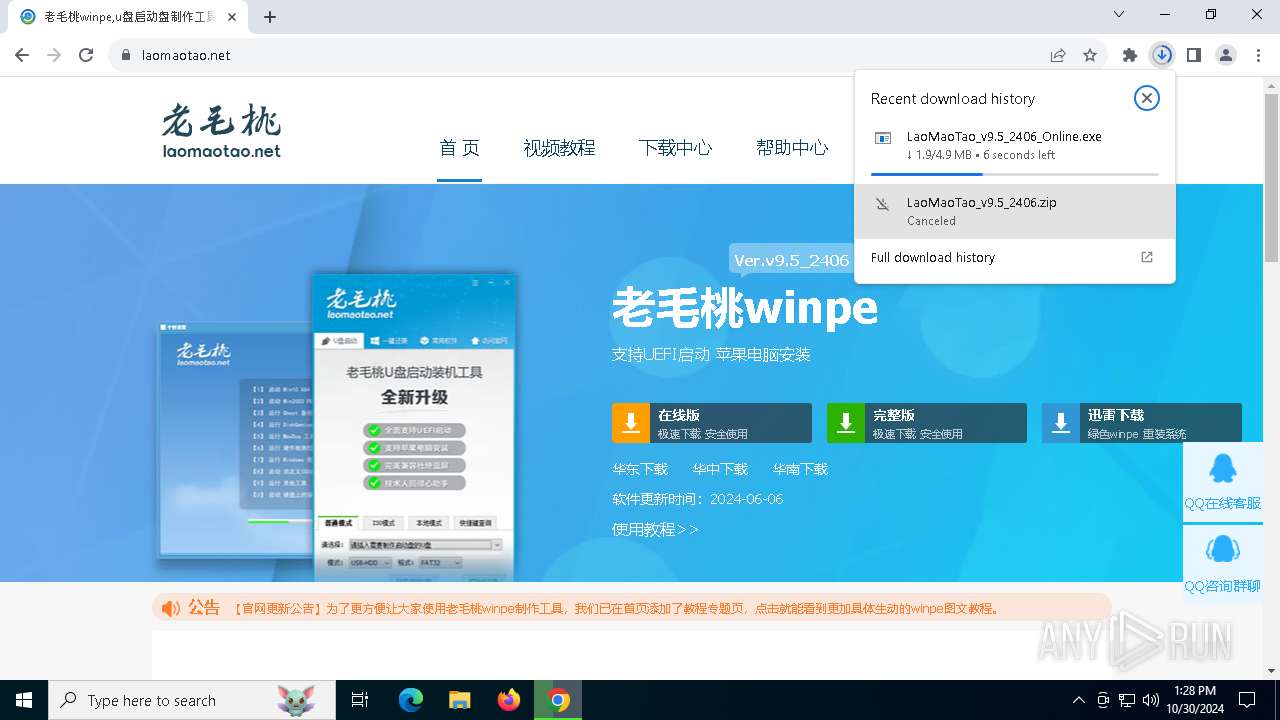Screen dimensions: 1280x720
Task: Toggle the Chrome side panel icon
Action: click(x=1194, y=56)
